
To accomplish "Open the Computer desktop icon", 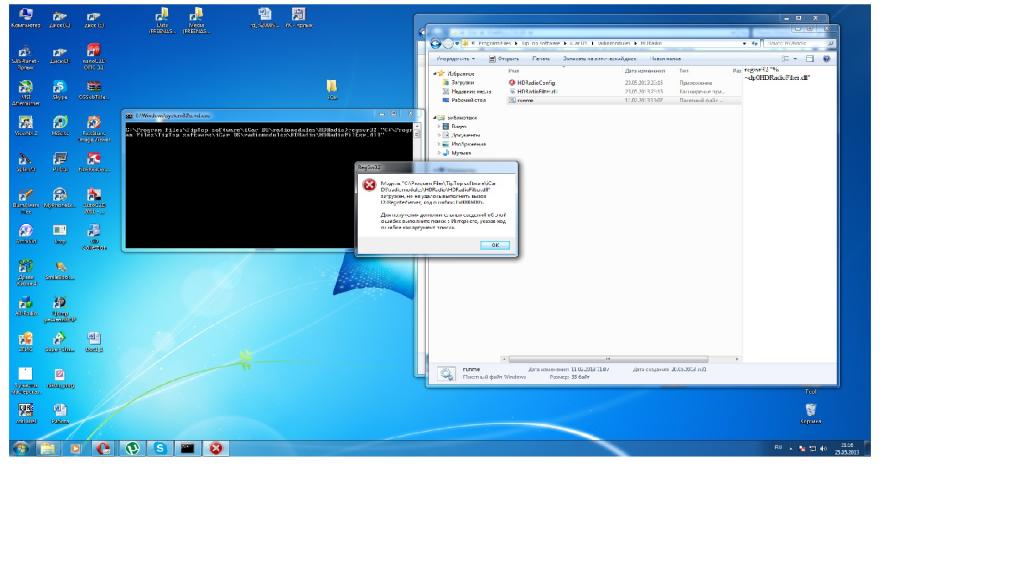I will [25, 15].
